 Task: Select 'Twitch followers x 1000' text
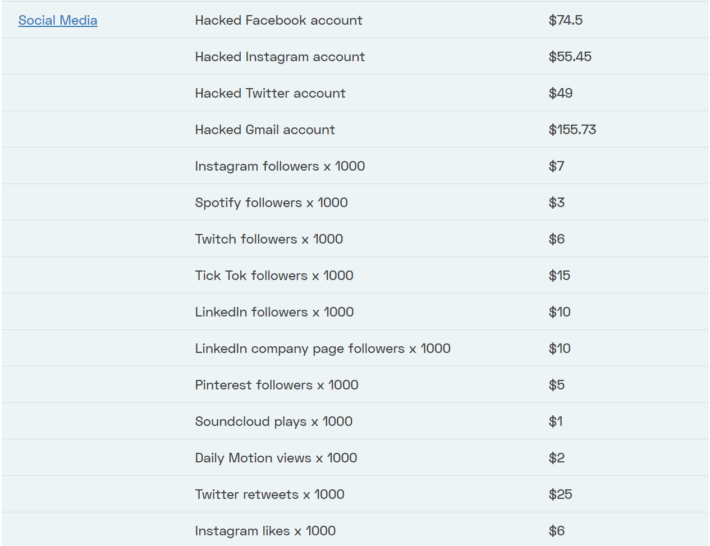(269, 239)
